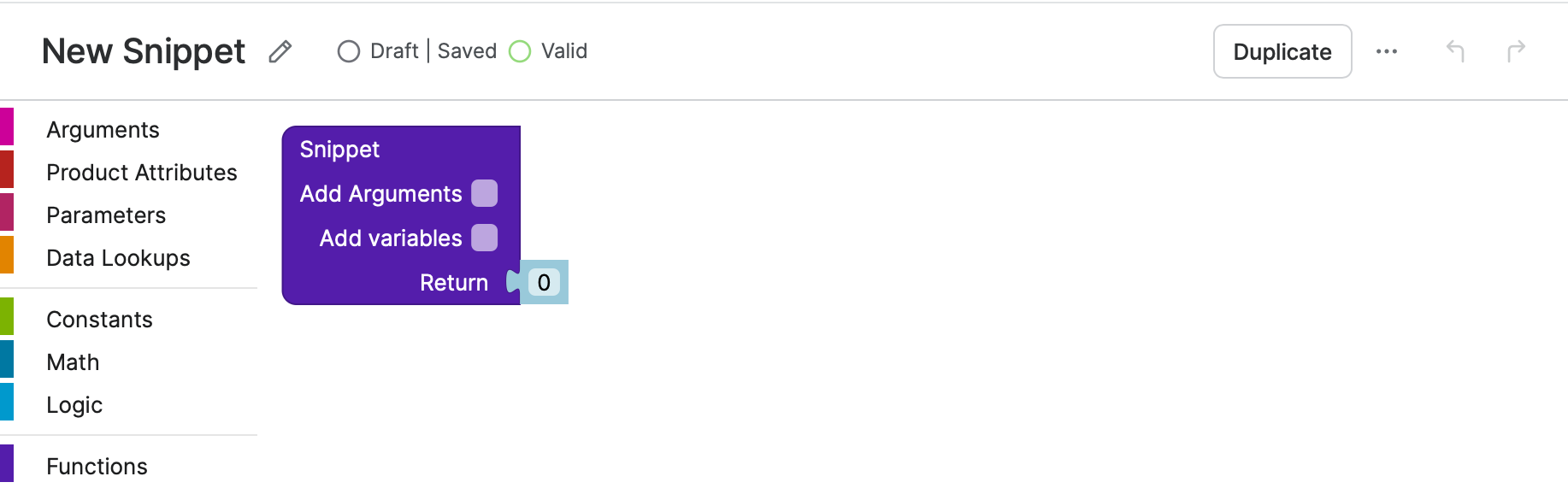Select the Math category
1568x494 pixels.
73,362
